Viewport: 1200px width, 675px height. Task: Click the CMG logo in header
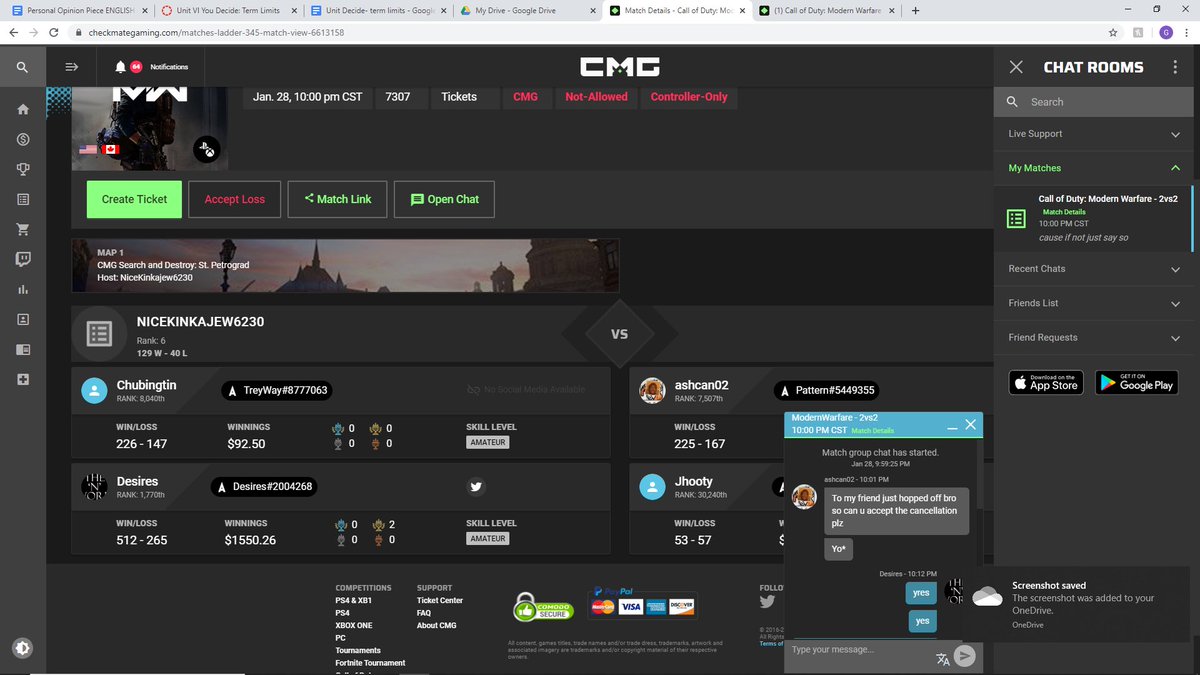pos(619,67)
